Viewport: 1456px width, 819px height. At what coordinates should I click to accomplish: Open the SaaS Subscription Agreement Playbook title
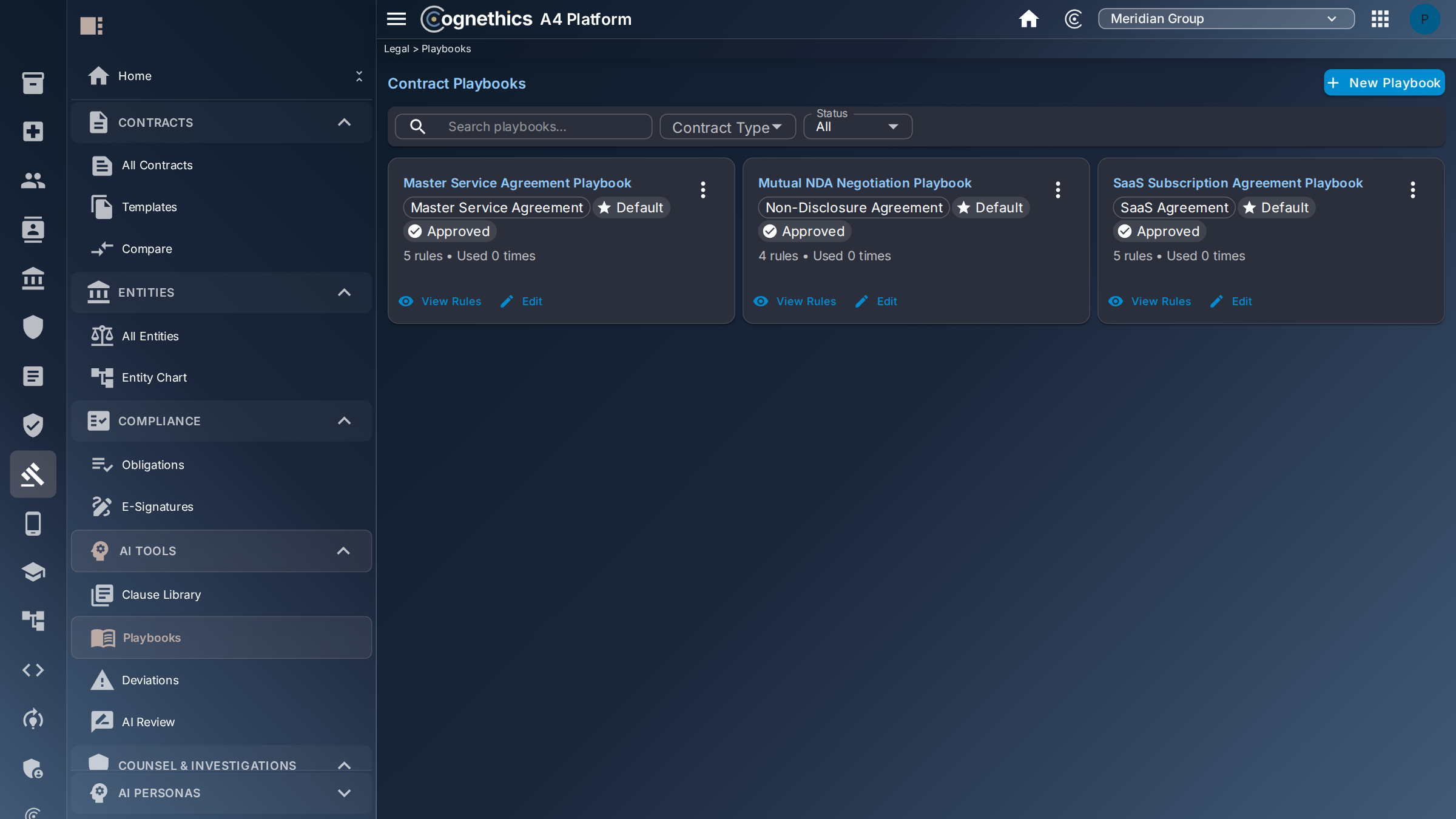point(1238,183)
